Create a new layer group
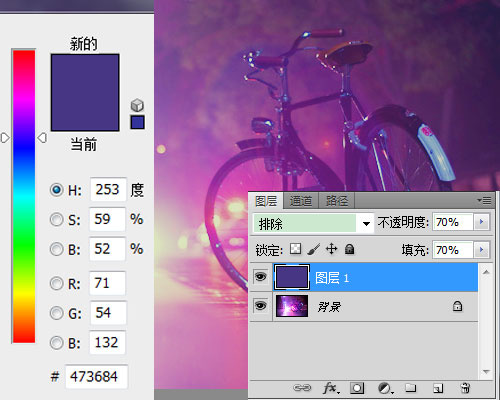This screenshot has width=500, height=400. (411, 388)
